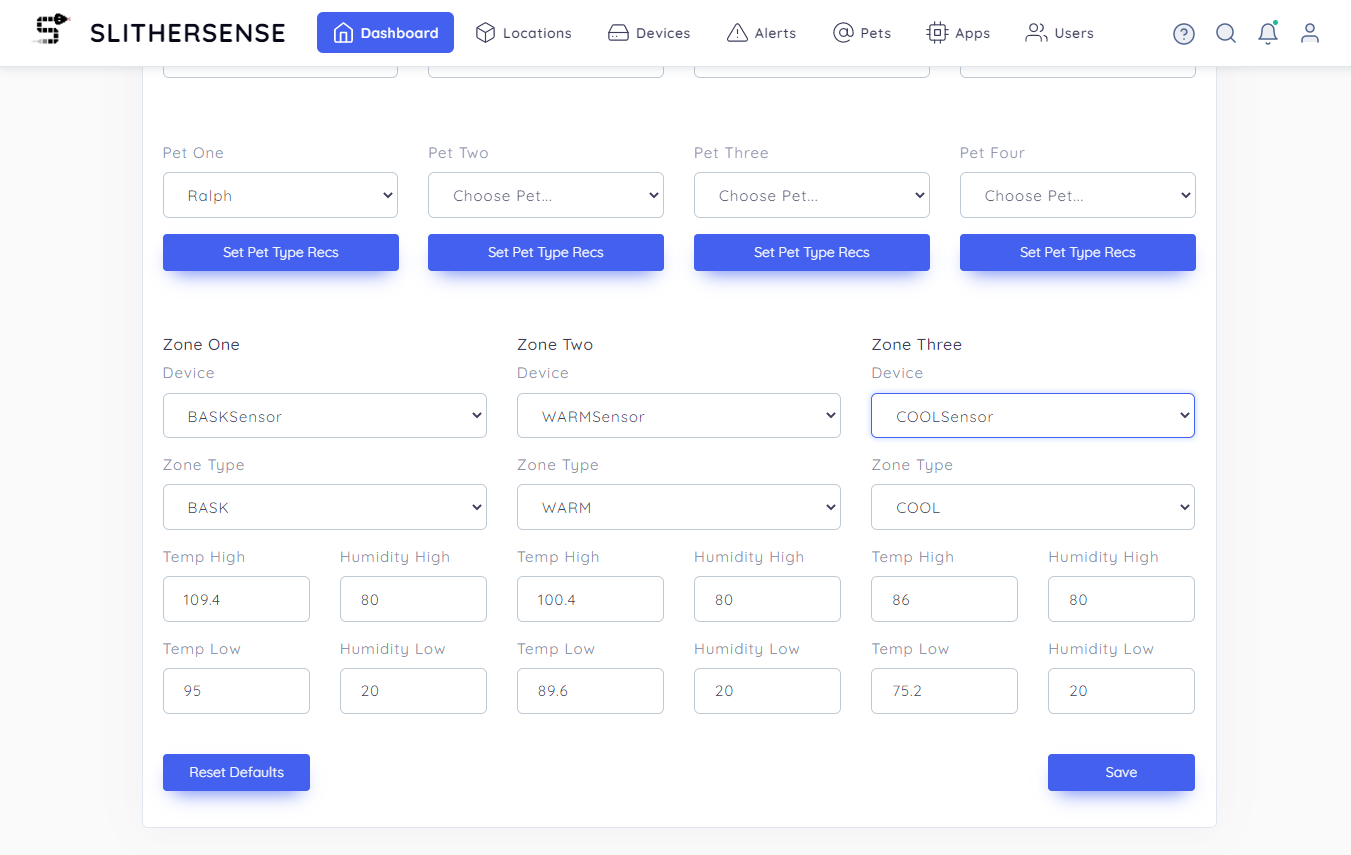Image resolution: width=1351 pixels, height=855 pixels.
Task: Open Pet Three Choose Pet dropdown
Action: pos(812,195)
